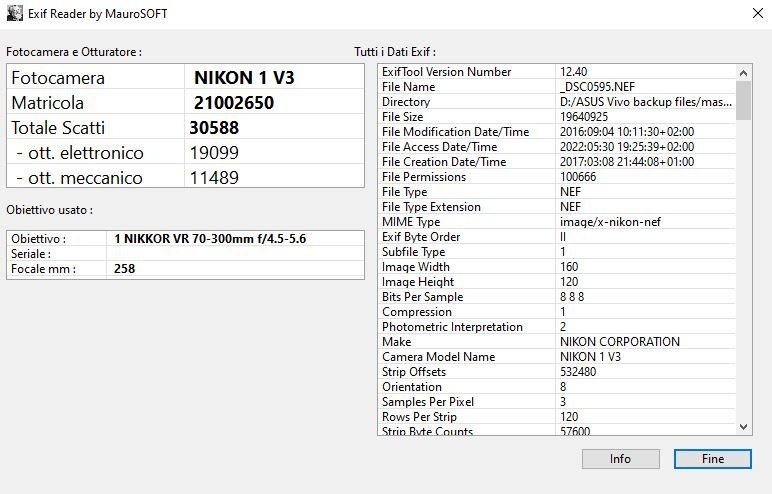This screenshot has width=772, height=494.
Task: Click the Exif list scroll-up arrow
Action: [743, 73]
